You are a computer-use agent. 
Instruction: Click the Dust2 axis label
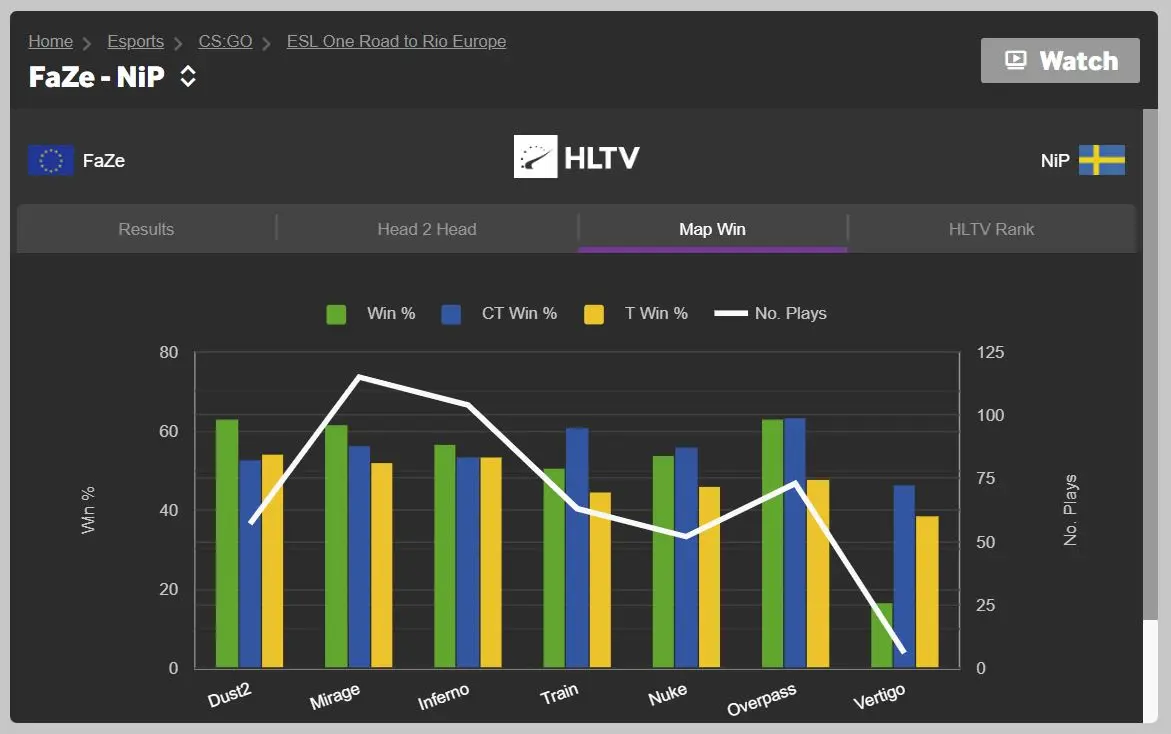point(229,695)
